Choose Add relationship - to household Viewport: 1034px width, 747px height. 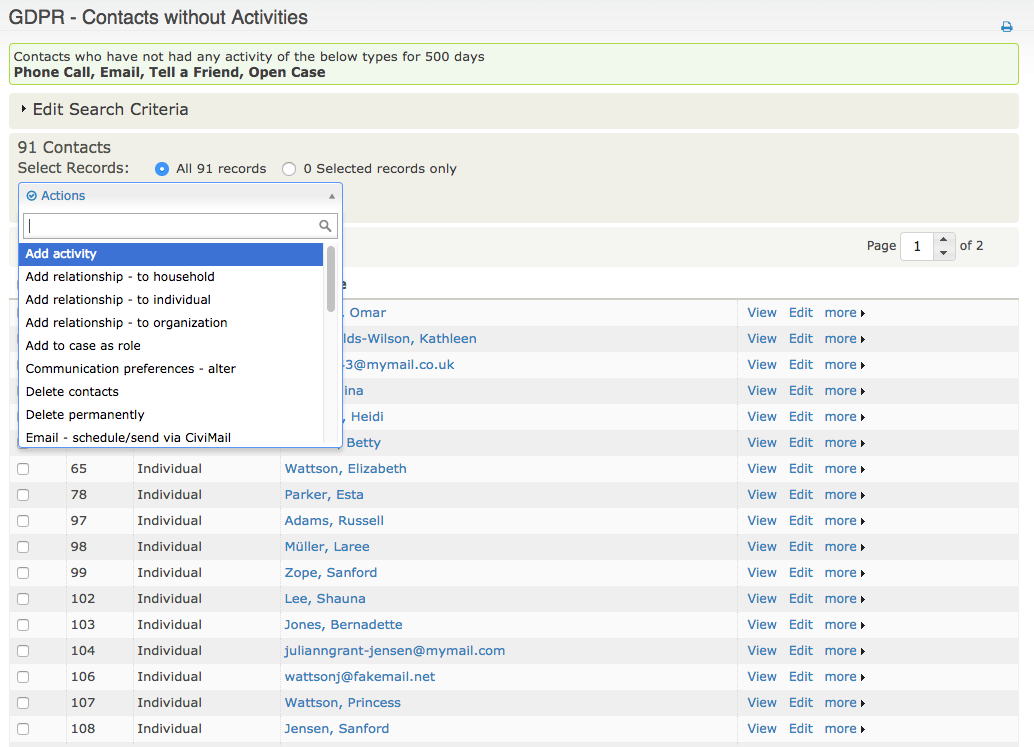(171, 277)
